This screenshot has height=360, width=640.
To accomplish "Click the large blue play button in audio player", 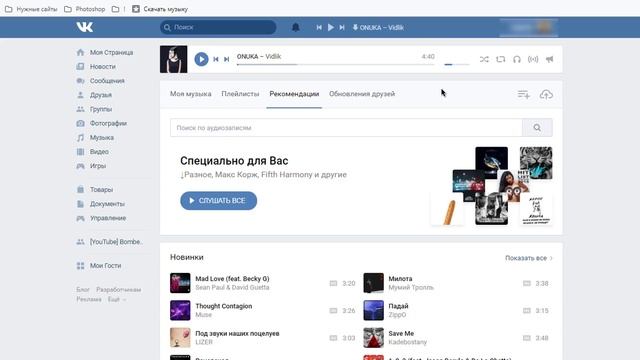I will pos(201,59).
